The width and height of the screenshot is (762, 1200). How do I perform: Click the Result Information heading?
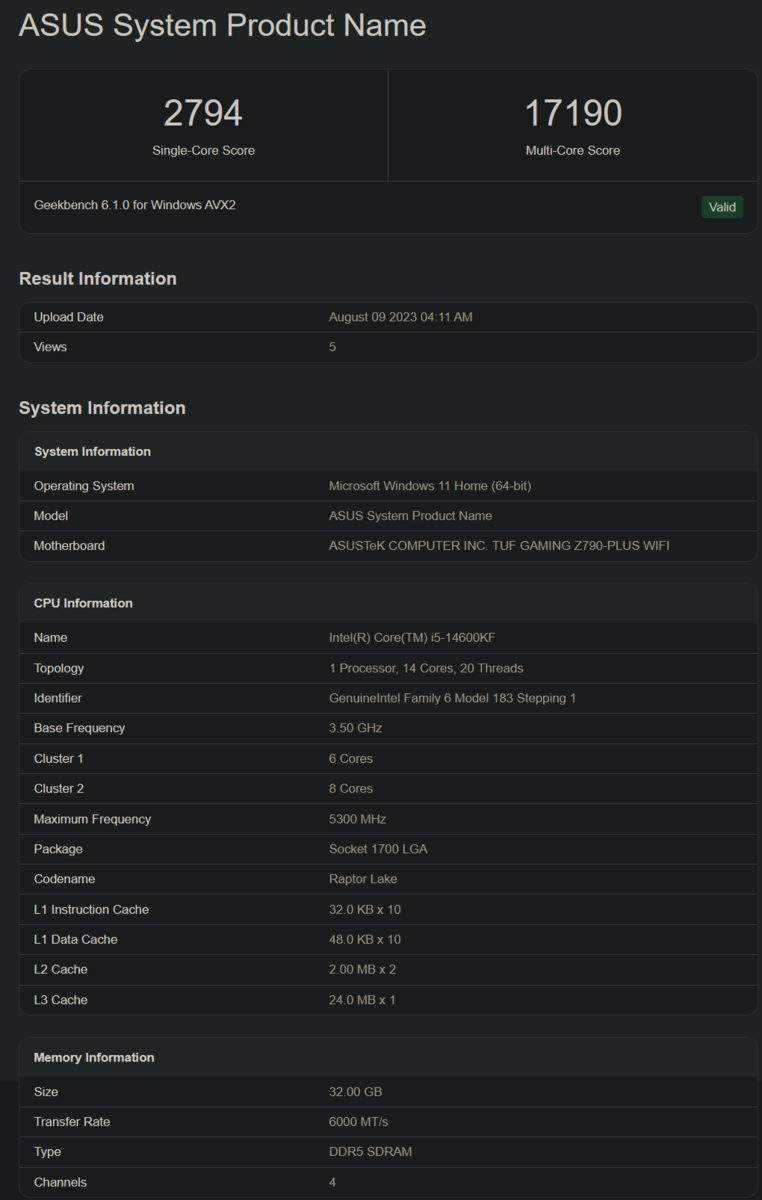(x=98, y=279)
